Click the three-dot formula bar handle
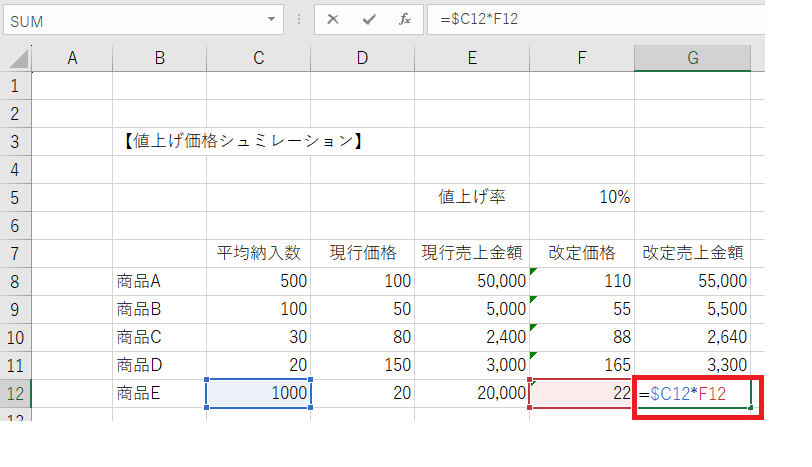The image size is (812, 467). pyautogui.click(x=299, y=20)
